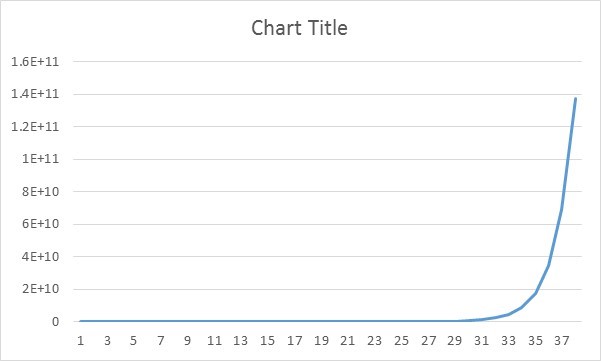Select horizontal axis label 35

535,340
